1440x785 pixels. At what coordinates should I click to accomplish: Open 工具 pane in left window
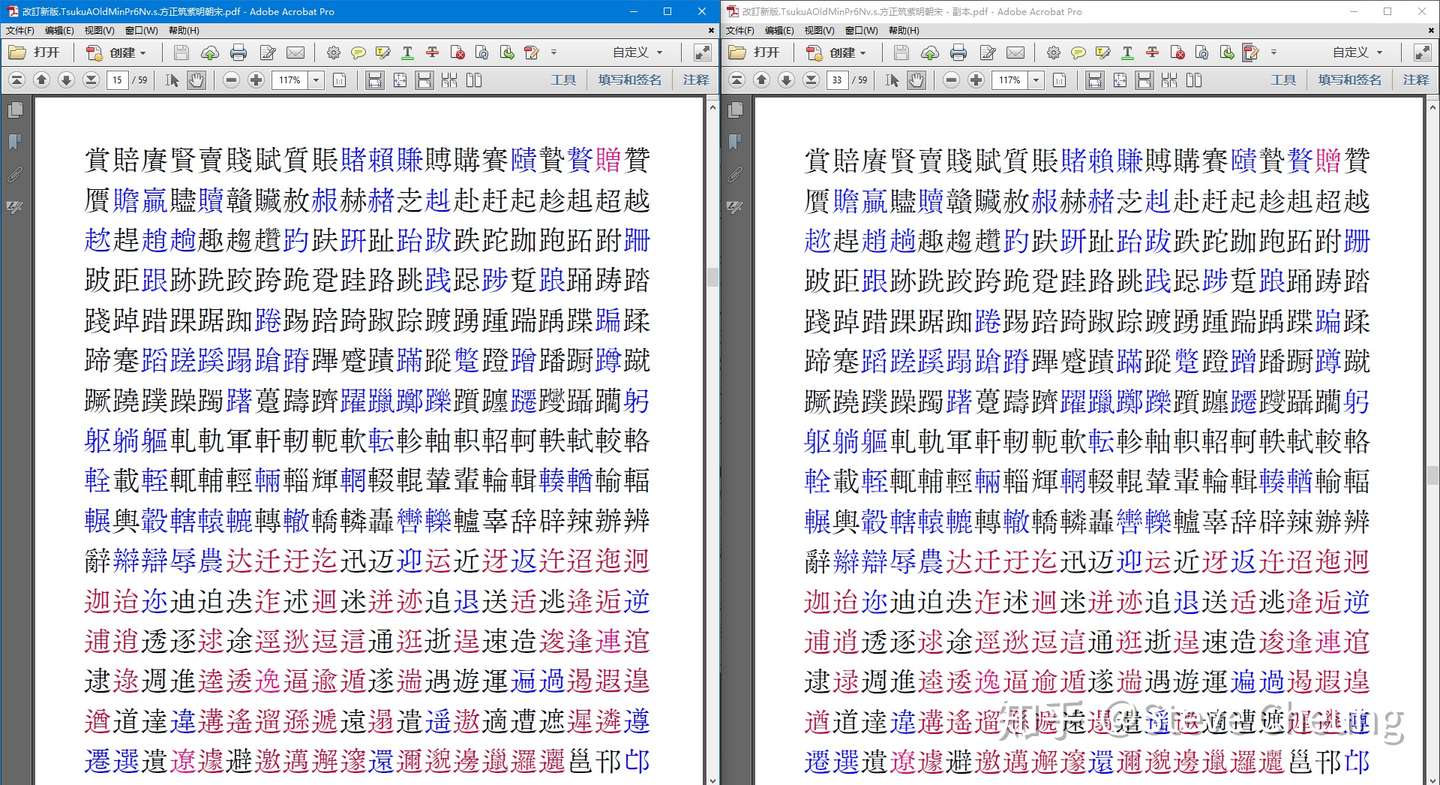(x=564, y=80)
